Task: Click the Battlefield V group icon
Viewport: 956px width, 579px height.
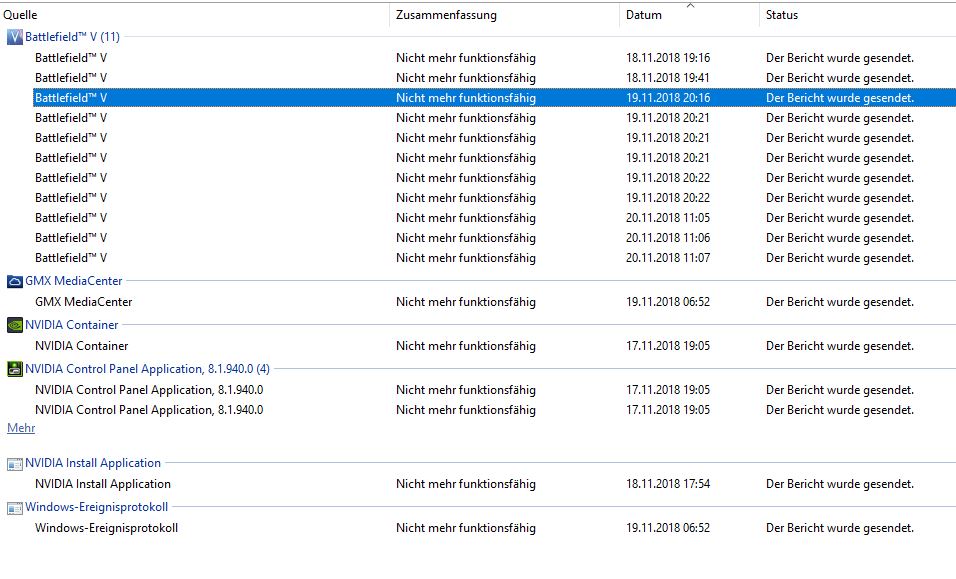Action: [15, 37]
